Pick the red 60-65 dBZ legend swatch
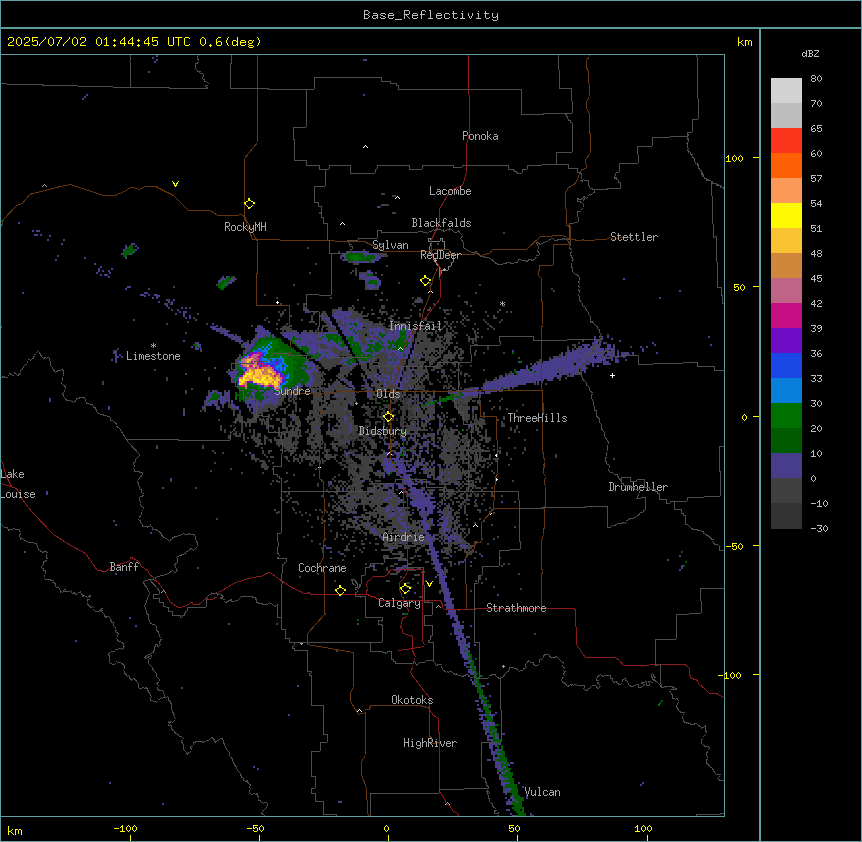The width and height of the screenshot is (862, 842). pyautogui.click(x=786, y=140)
